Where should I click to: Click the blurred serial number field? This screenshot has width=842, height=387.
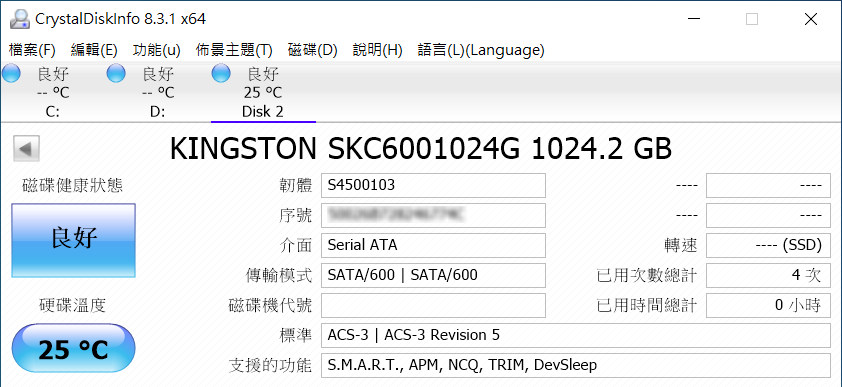click(x=433, y=215)
